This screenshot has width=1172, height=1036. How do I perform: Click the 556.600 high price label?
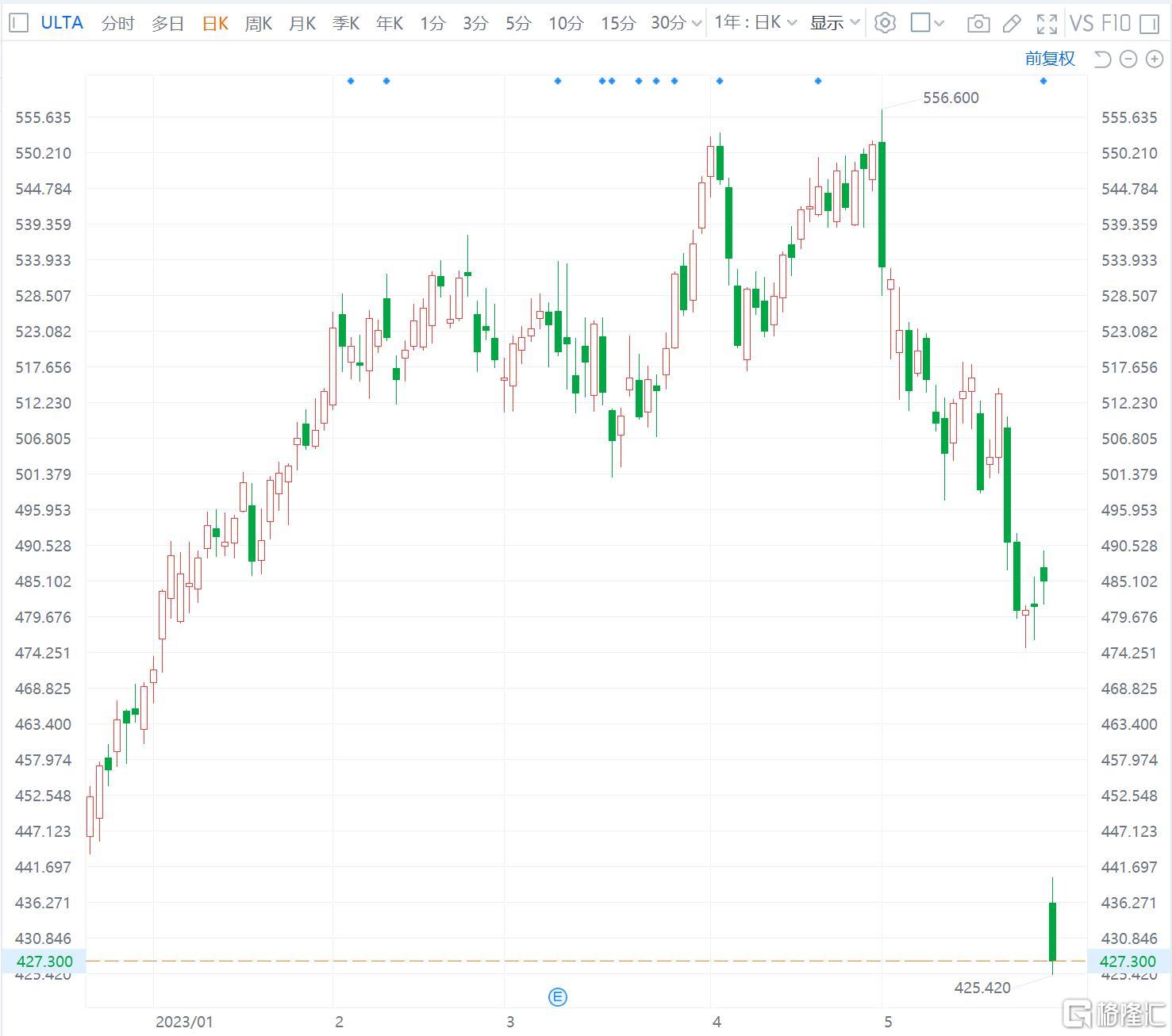(x=951, y=98)
